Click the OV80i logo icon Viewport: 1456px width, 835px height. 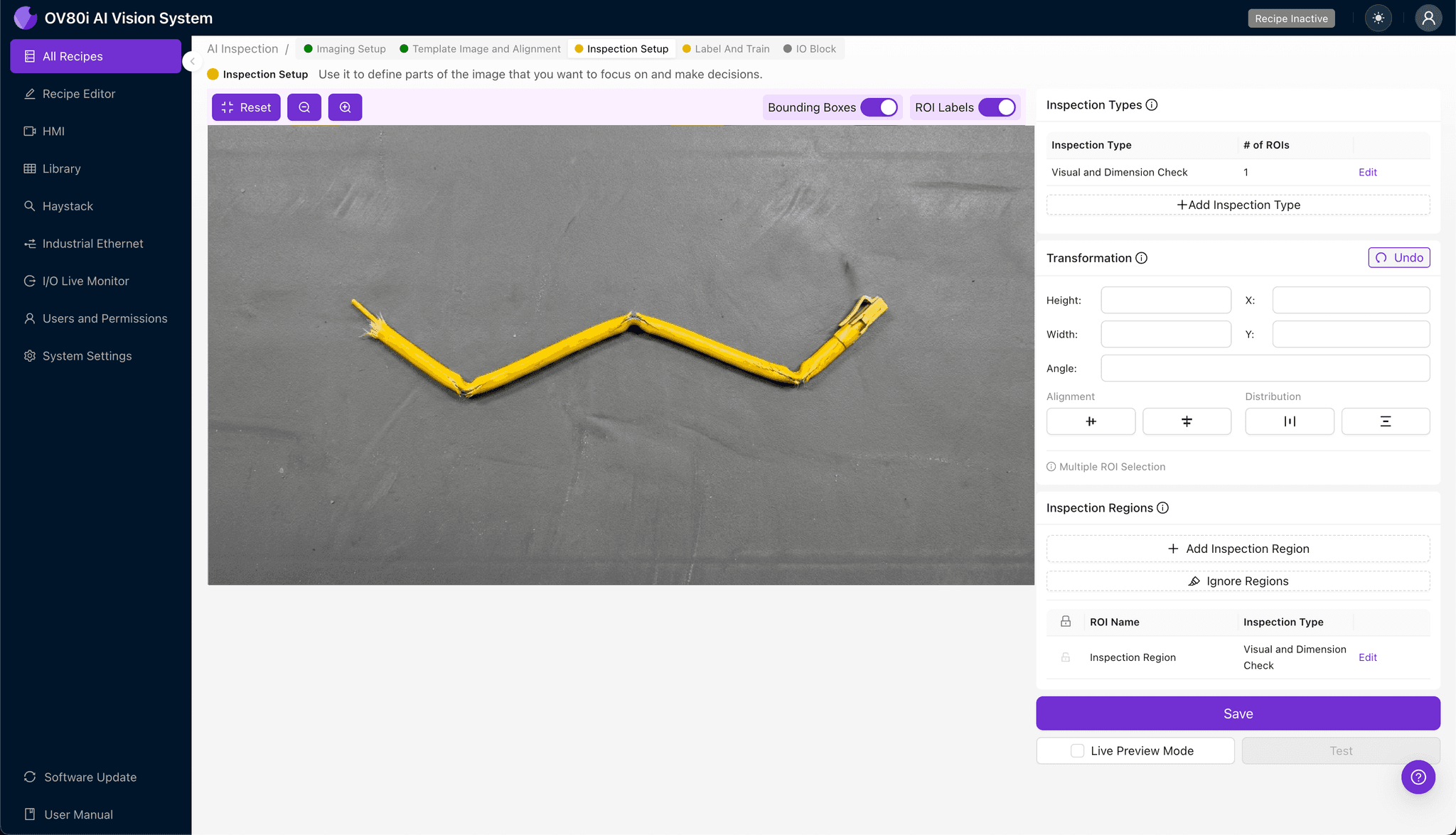coord(26,18)
